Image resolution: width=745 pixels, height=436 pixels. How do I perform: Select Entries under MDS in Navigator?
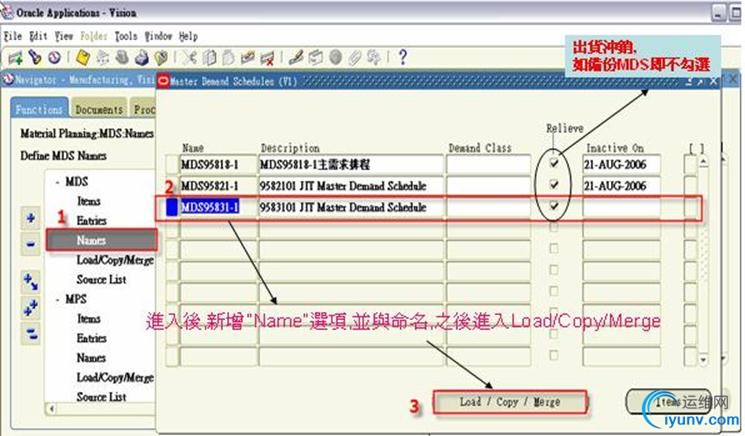pos(91,220)
